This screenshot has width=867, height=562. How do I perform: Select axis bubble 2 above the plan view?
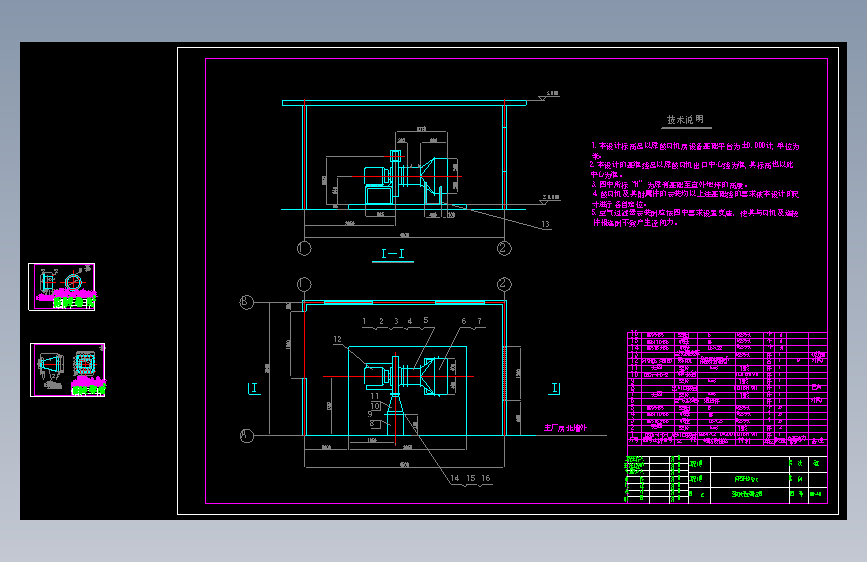click(504, 284)
